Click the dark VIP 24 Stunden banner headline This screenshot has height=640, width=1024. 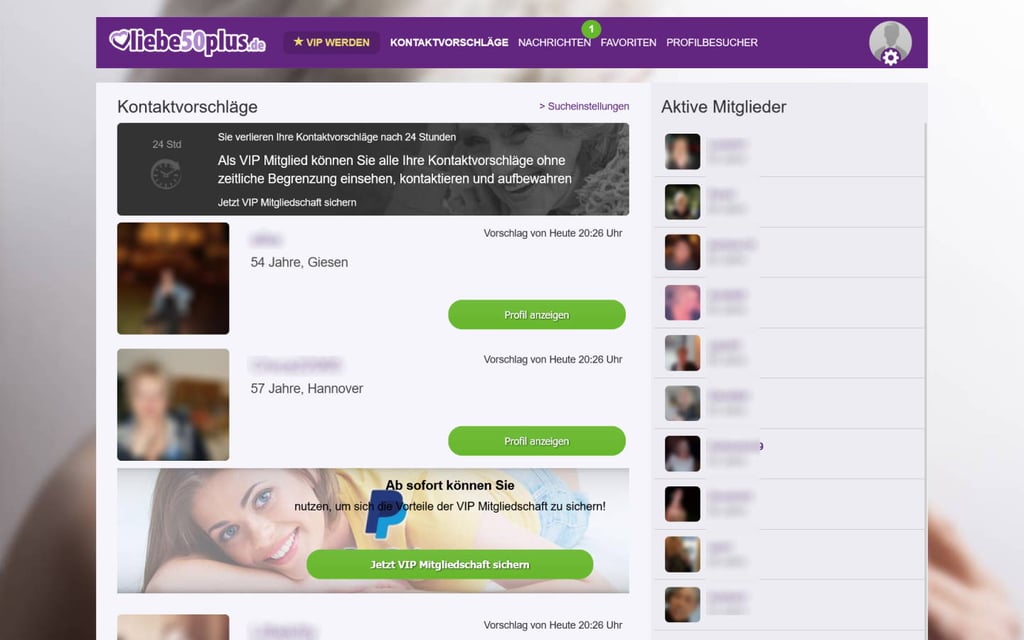394,169
